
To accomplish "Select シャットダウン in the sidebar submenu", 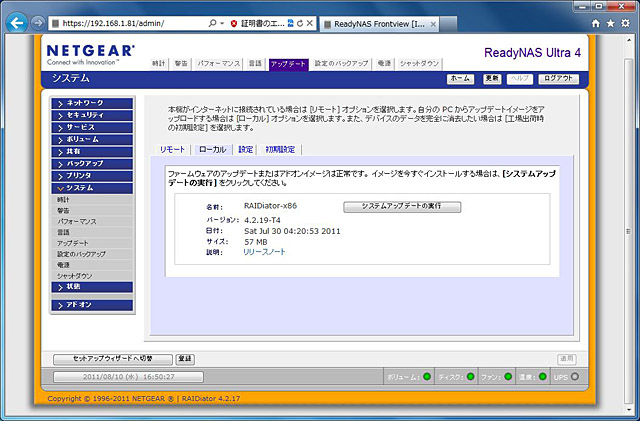I will click(75, 275).
